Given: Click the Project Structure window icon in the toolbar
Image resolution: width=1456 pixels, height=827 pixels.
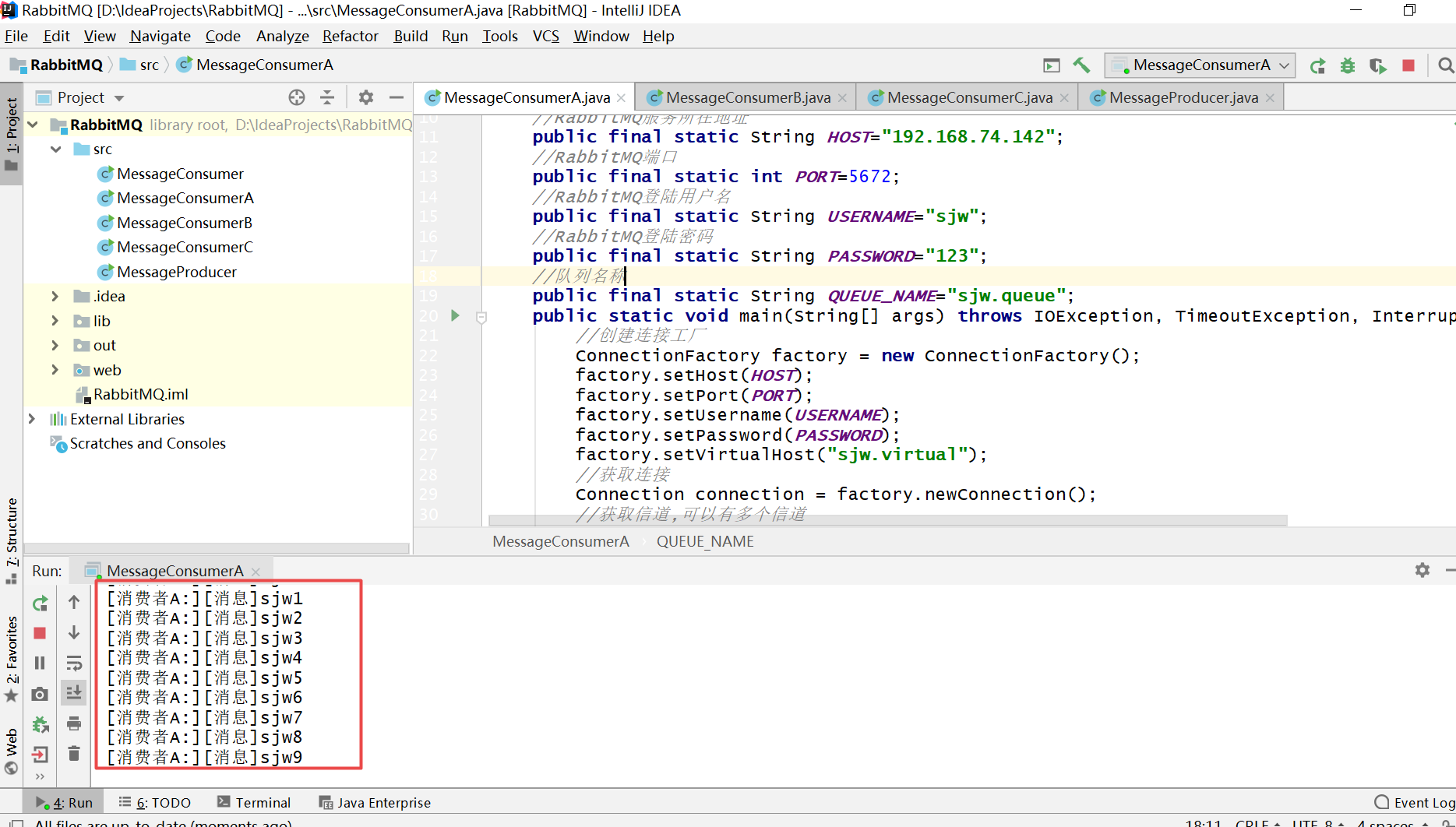Looking at the screenshot, I should coord(1052,65).
